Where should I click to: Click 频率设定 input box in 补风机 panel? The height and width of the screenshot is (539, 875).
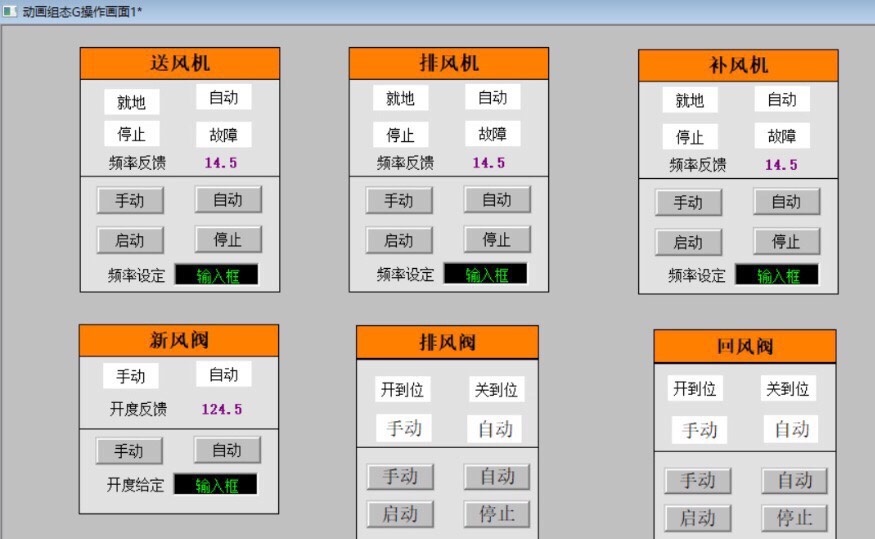click(777, 275)
